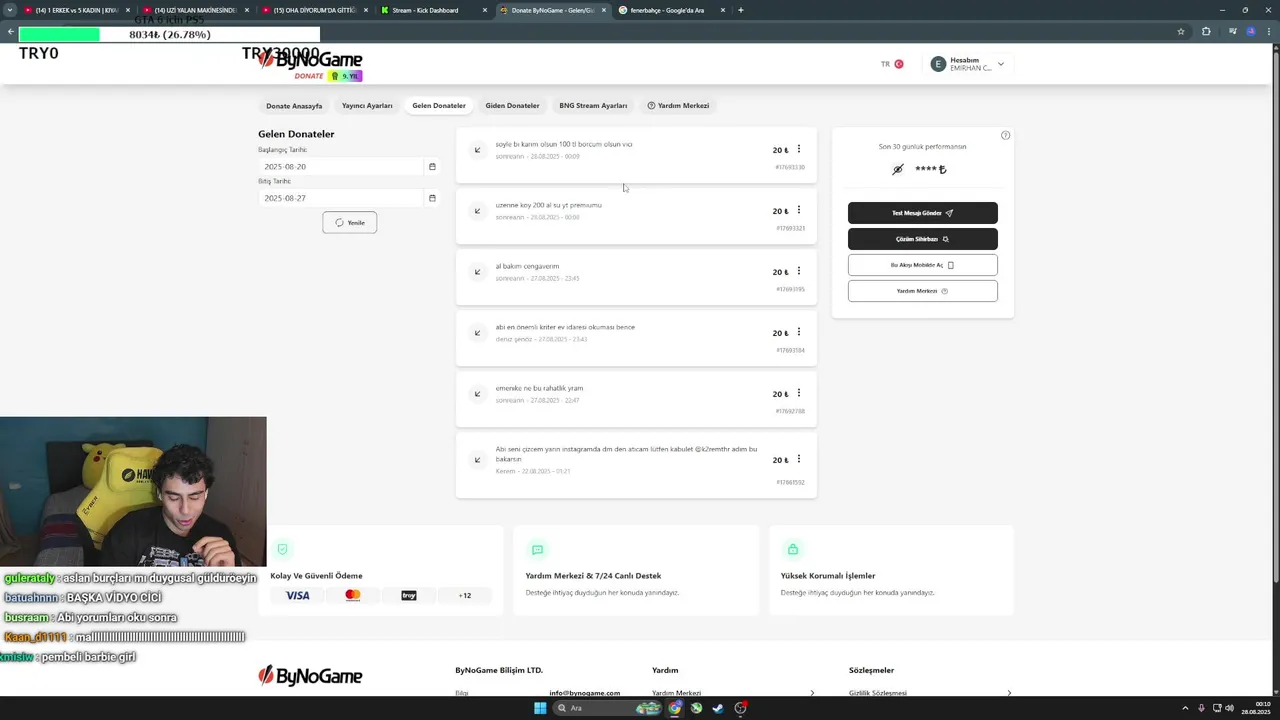
Task: Open the Yayıncı Ayarları tab
Action: click(x=367, y=105)
